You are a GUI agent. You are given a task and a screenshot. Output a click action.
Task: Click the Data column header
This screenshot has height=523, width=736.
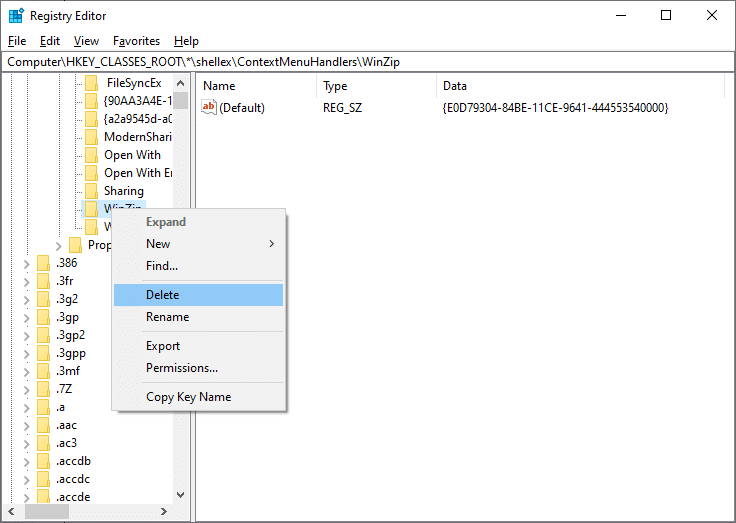(455, 86)
